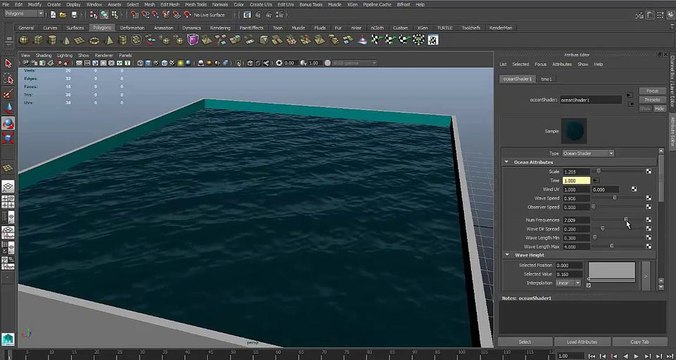This screenshot has width=676, height=360.
Task: Click the Num Frequencies map checker button
Action: coord(648,220)
